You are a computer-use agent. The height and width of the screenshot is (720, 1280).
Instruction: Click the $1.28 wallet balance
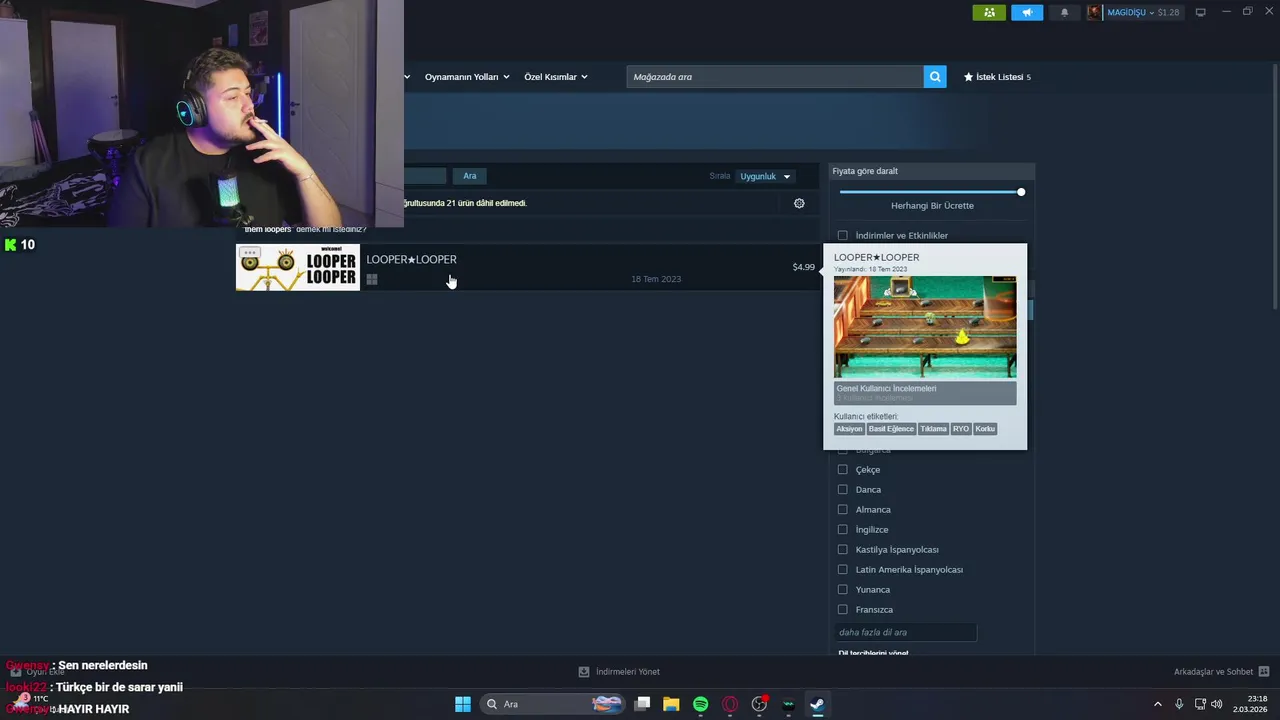click(x=1168, y=12)
